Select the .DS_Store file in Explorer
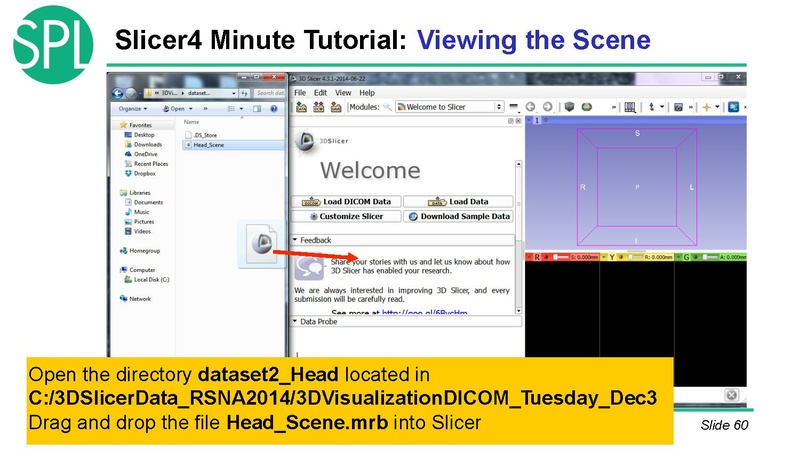This screenshot has height=450, width=800. [201, 135]
